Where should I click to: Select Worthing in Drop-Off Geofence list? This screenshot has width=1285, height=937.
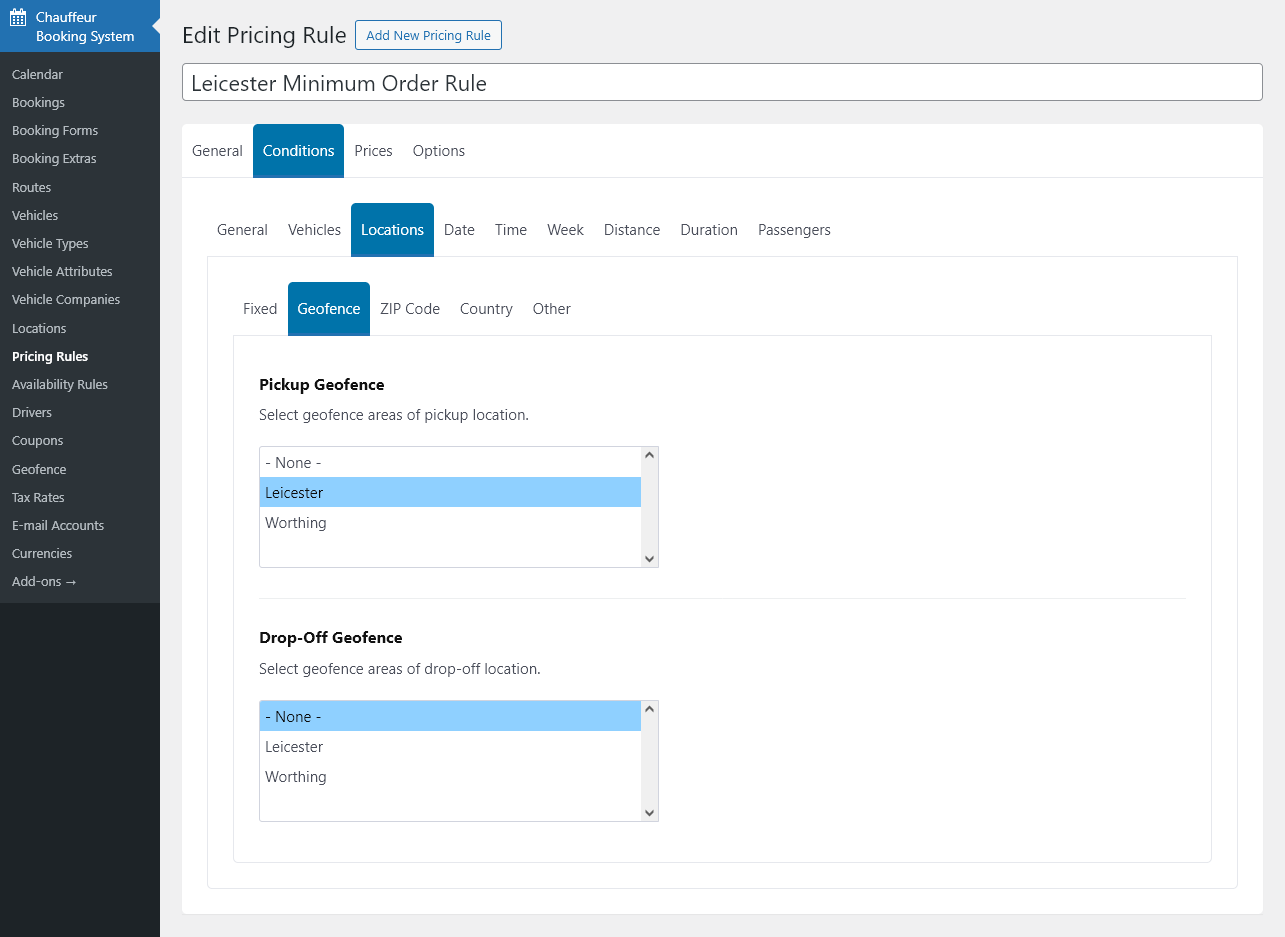pyautogui.click(x=296, y=777)
